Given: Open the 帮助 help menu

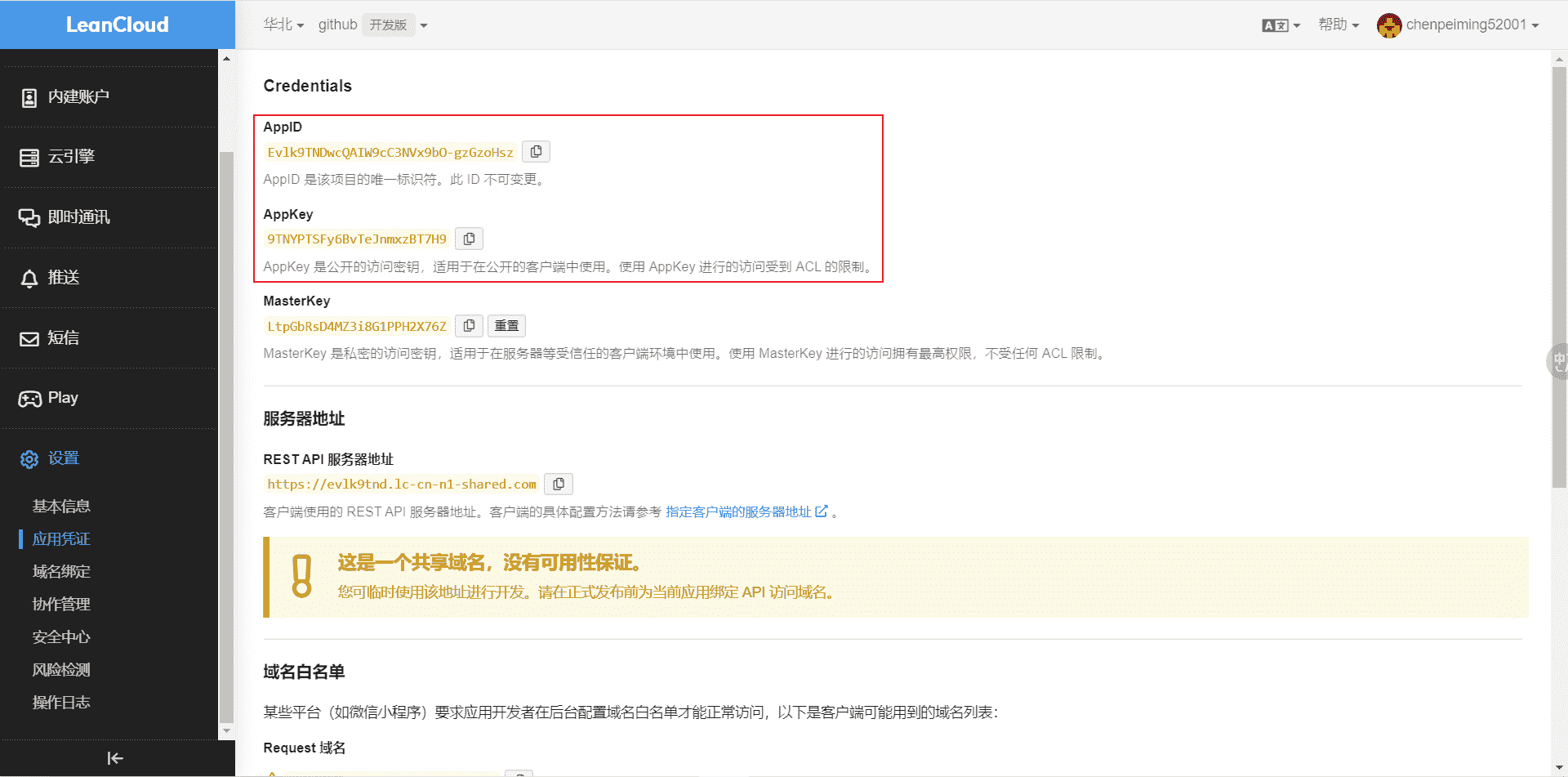Looking at the screenshot, I should point(1339,25).
